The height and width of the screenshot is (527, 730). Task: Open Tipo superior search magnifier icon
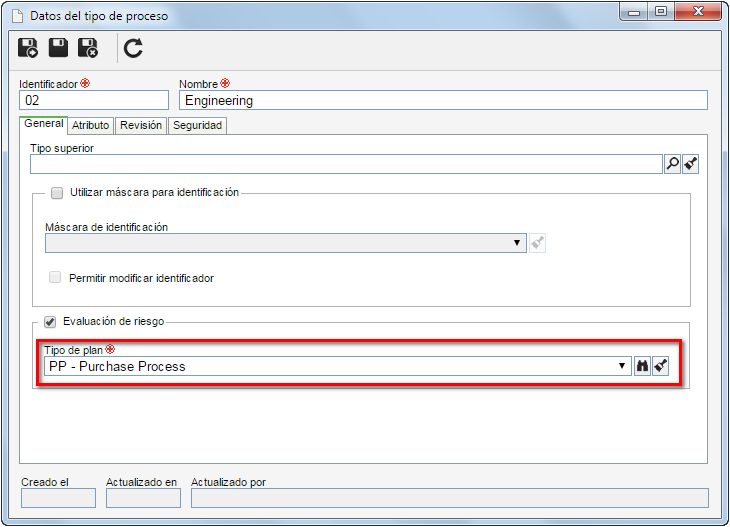pos(673,164)
